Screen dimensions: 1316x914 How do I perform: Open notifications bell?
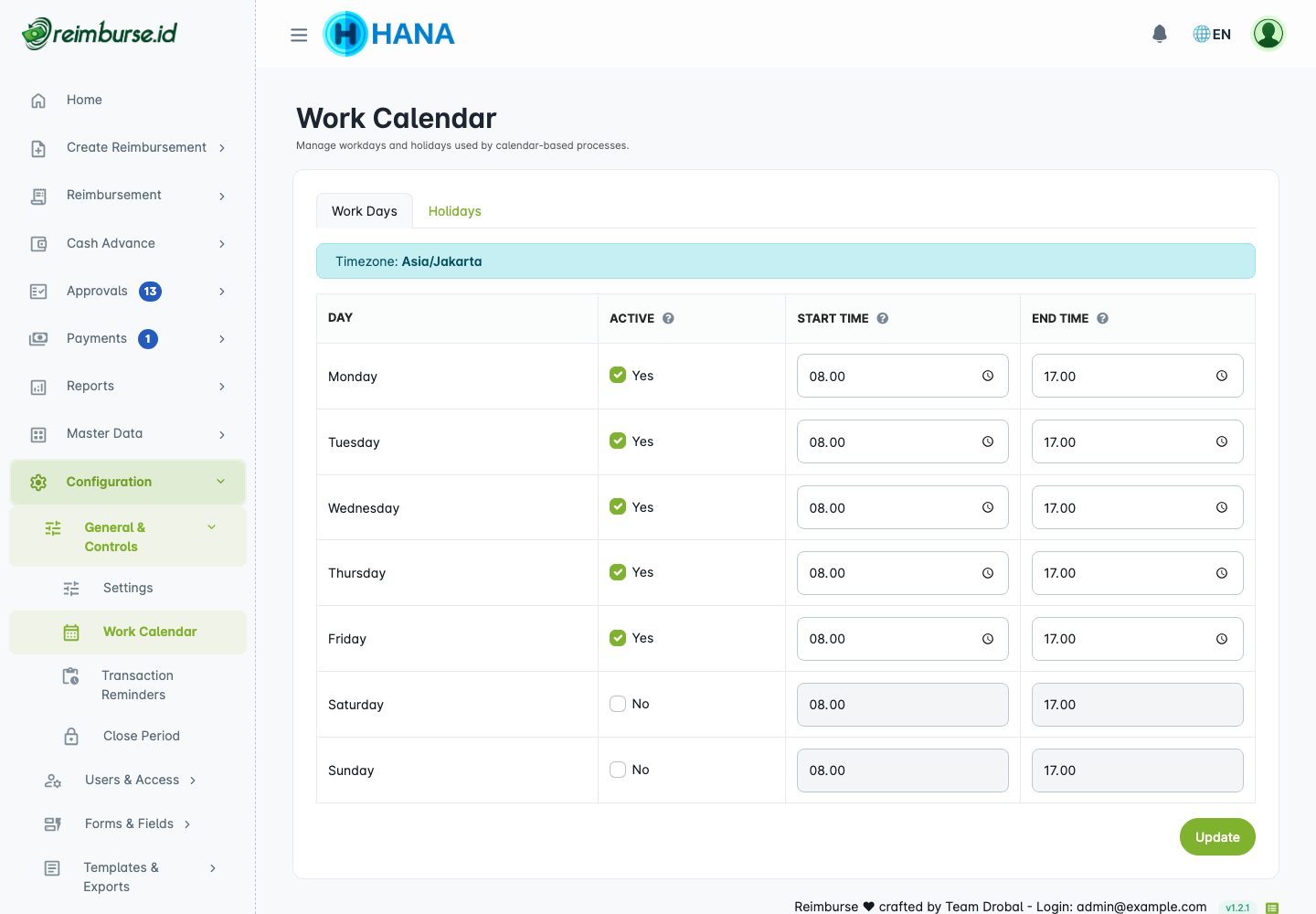click(1160, 34)
